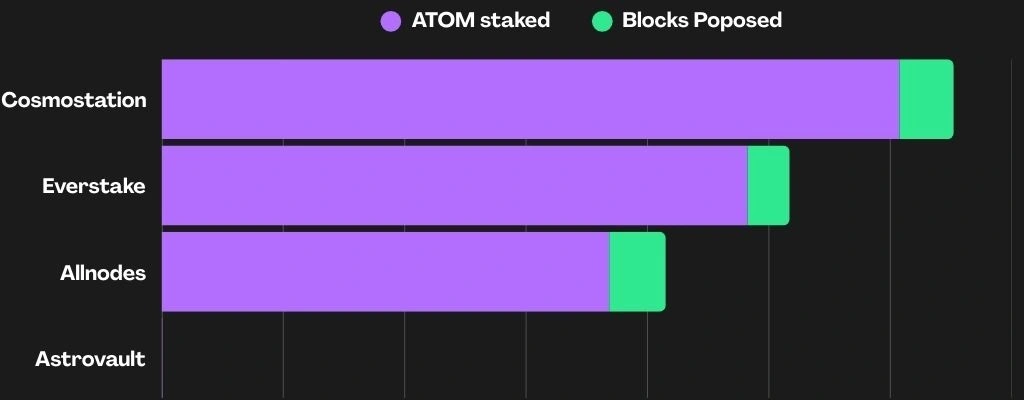Toggle the Blocks Poposed legend label
Screen dimensions: 1024x400
point(701,21)
